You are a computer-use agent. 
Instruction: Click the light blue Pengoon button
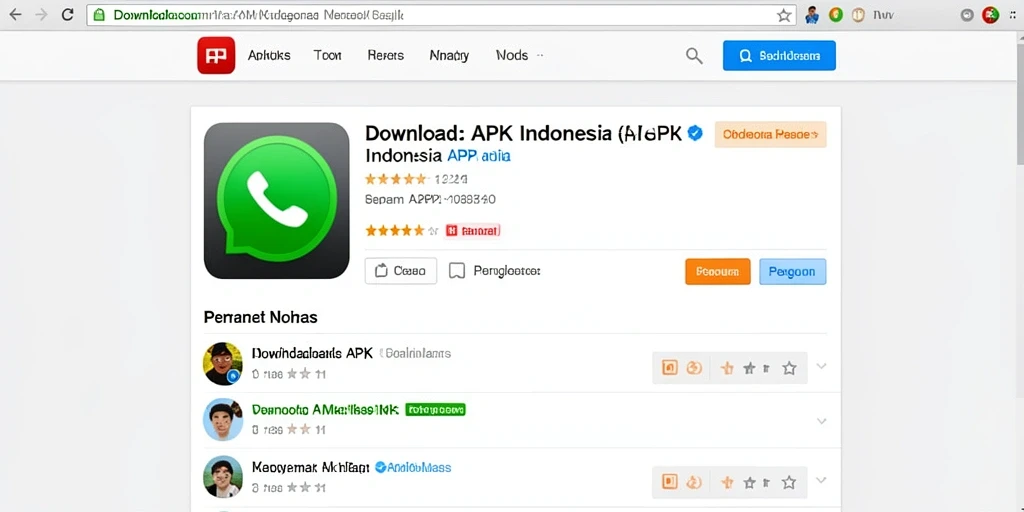tap(792, 272)
